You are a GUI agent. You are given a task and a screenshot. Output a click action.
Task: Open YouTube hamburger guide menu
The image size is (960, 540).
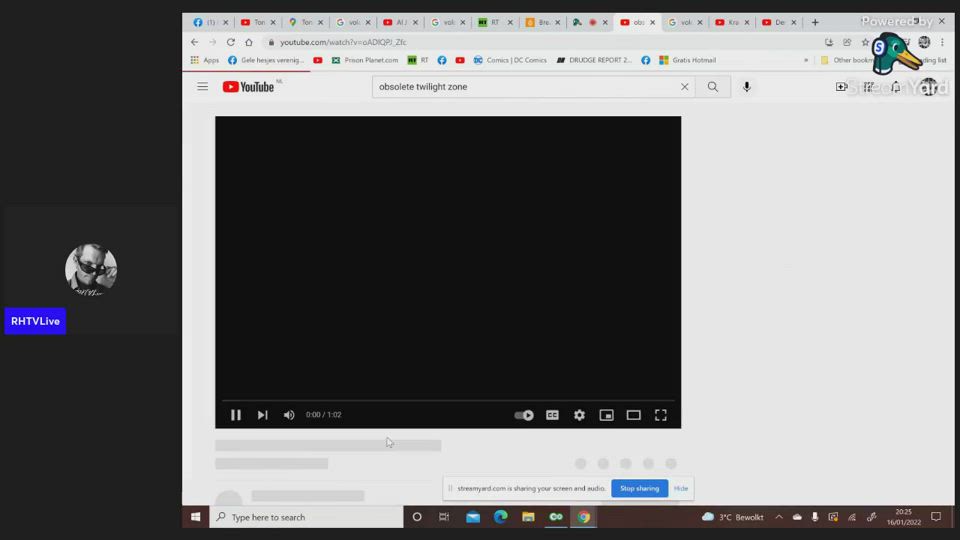coord(202,87)
